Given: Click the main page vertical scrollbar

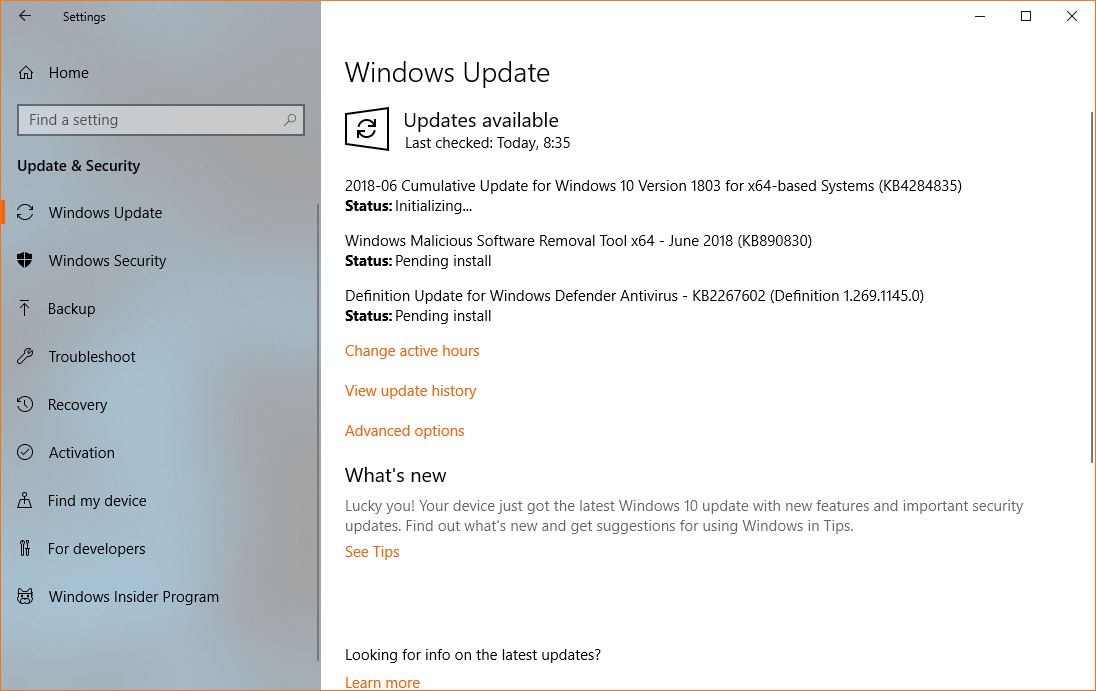Looking at the screenshot, I should click(x=1091, y=286).
